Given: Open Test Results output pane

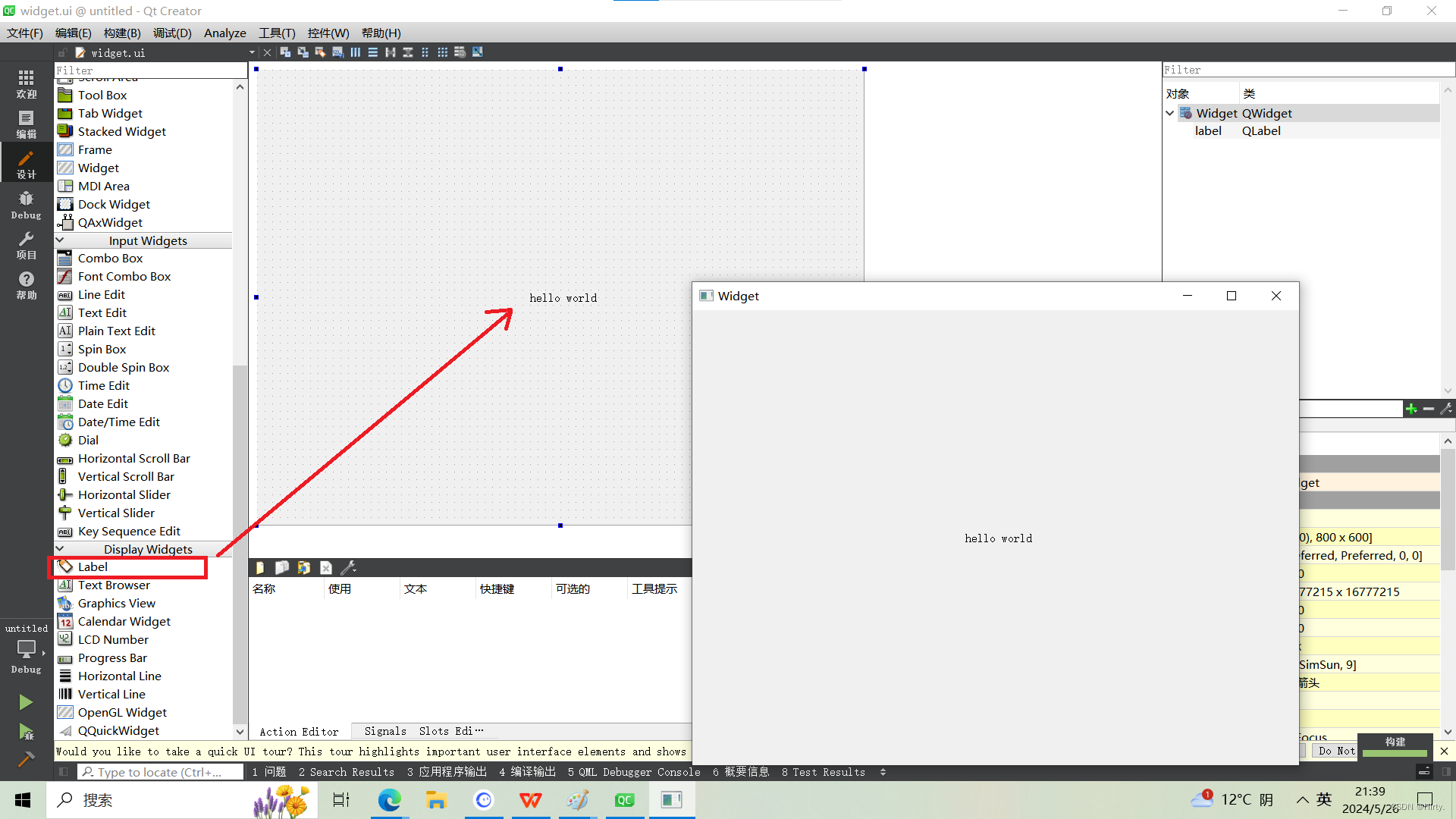Looking at the screenshot, I should pyautogui.click(x=824, y=772).
